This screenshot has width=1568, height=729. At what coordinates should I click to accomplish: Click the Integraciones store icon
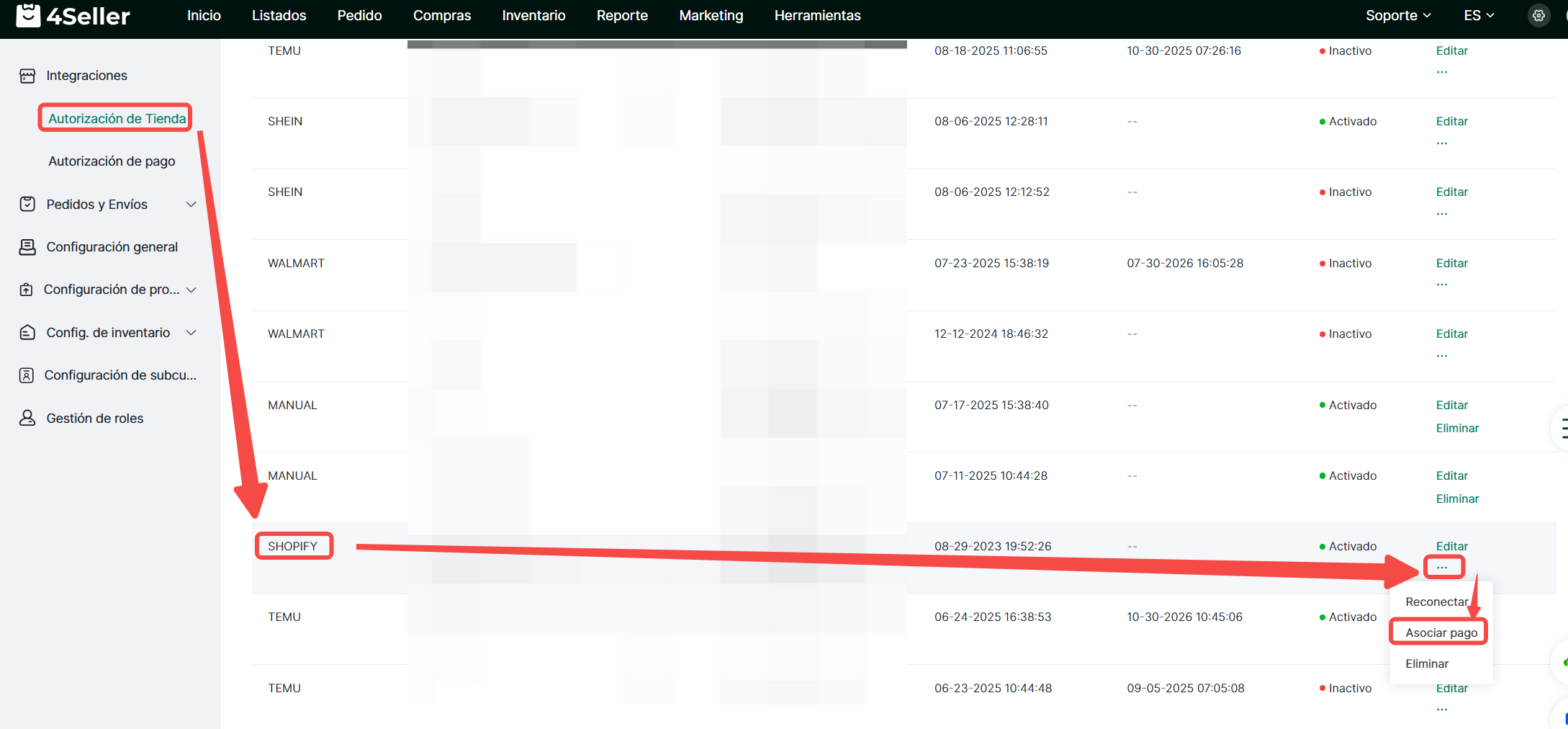tap(27, 76)
